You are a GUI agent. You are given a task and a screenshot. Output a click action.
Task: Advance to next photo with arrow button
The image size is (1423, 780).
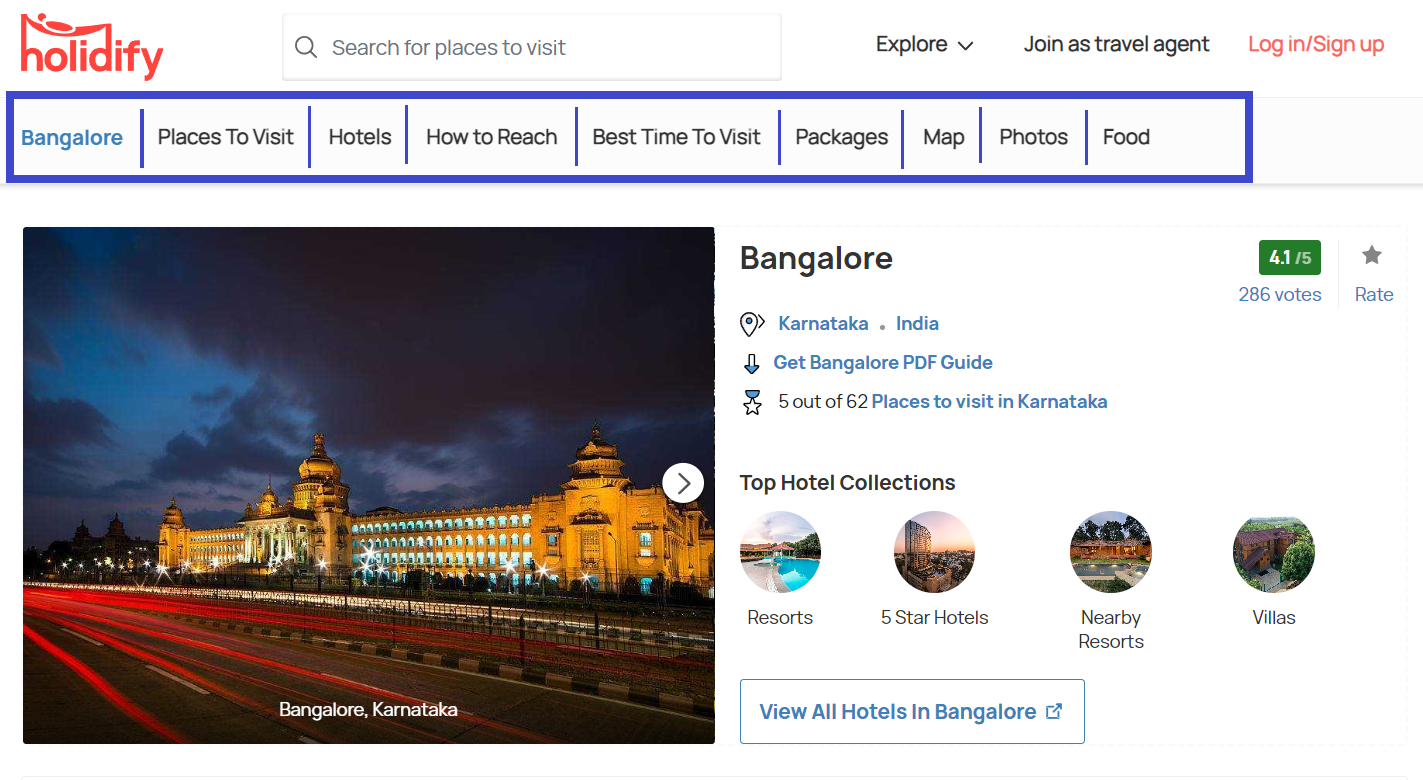pos(683,483)
